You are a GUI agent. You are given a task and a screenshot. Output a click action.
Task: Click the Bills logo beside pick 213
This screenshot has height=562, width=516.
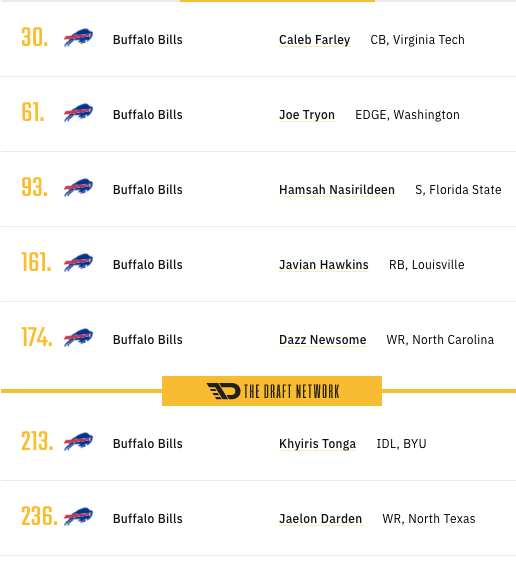click(x=78, y=442)
